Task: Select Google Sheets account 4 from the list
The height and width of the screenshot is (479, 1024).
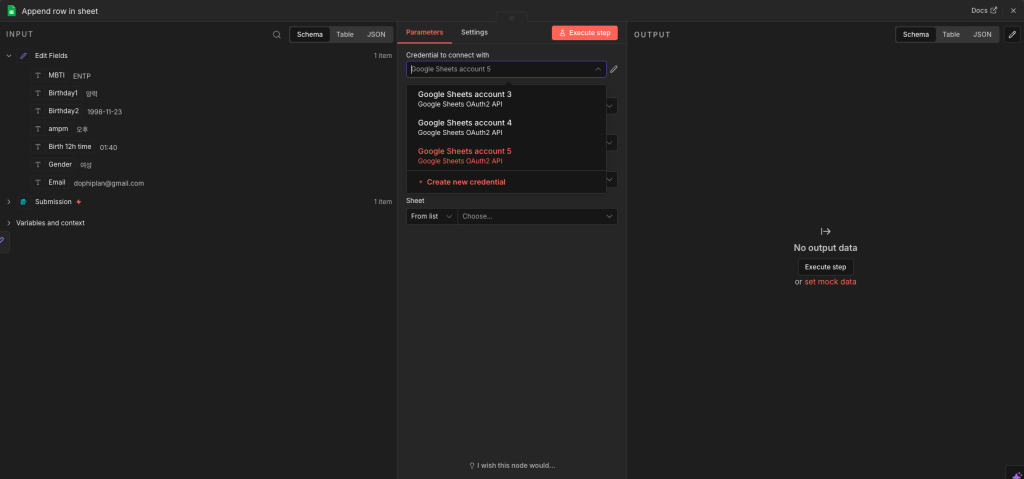Action: [x=464, y=127]
